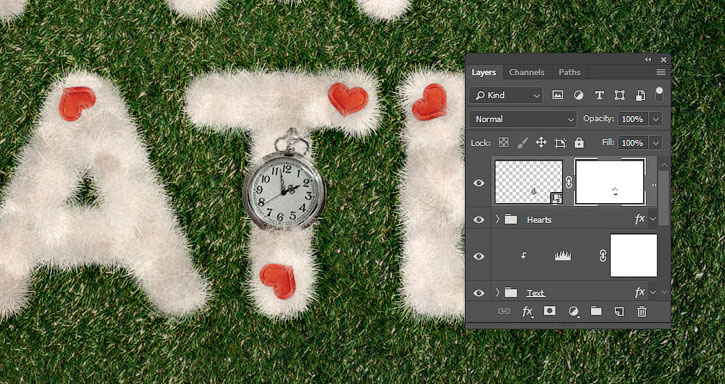Expand the Hearts group chevron
Screen dimensions: 725x384
pos(498,219)
